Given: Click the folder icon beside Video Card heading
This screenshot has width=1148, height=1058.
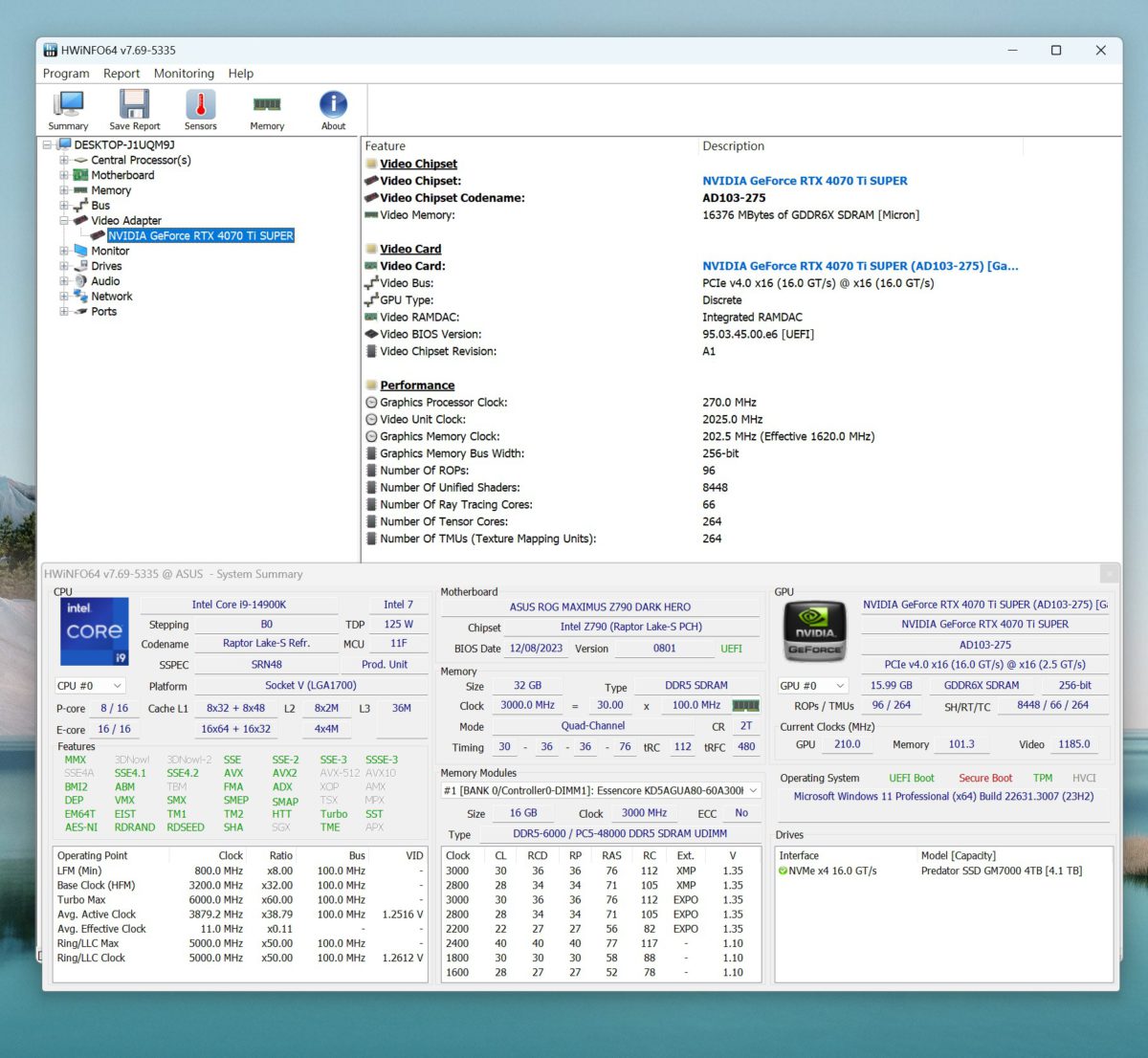Looking at the screenshot, I should (x=370, y=249).
